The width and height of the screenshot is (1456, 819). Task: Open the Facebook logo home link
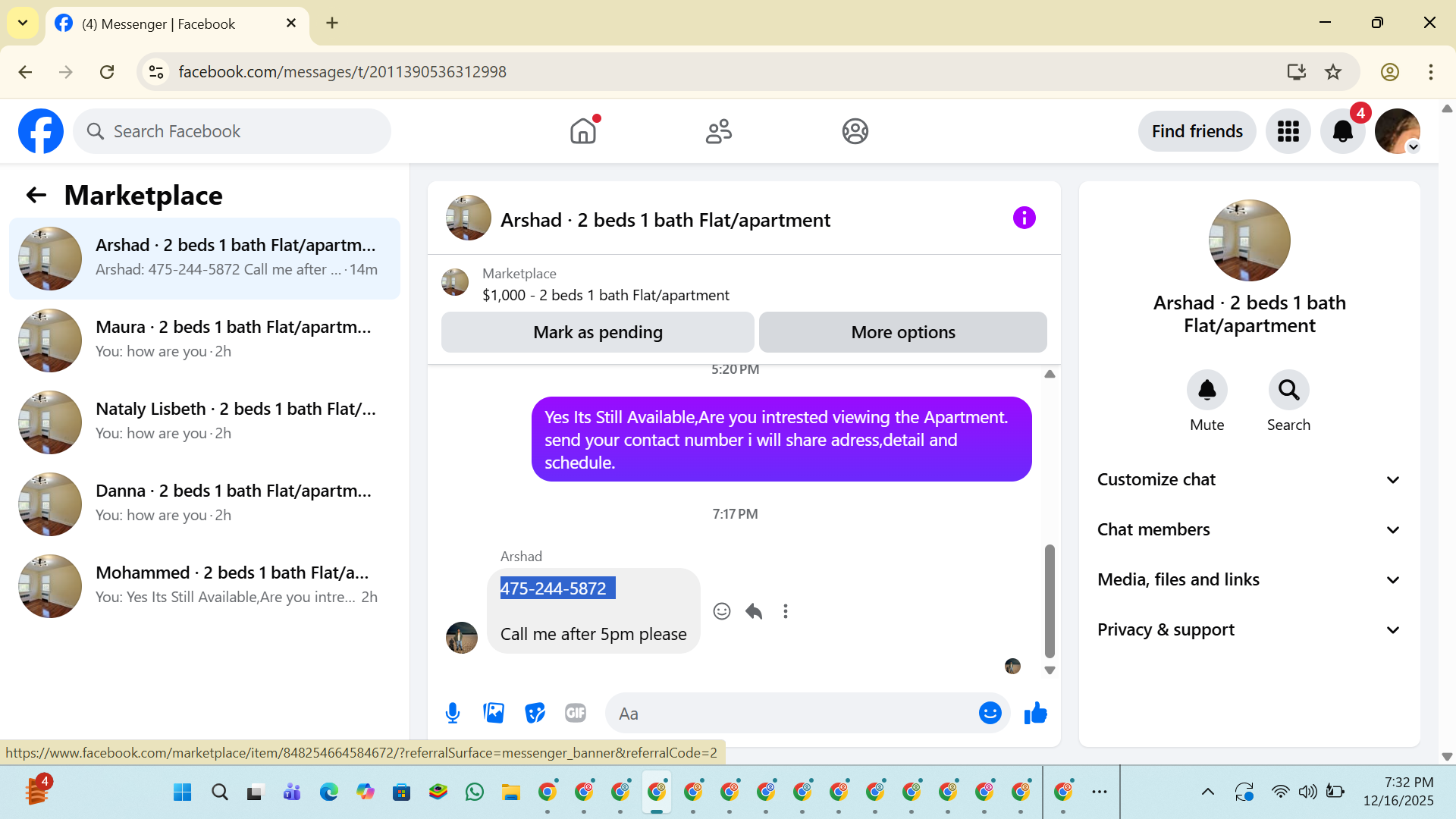click(41, 131)
